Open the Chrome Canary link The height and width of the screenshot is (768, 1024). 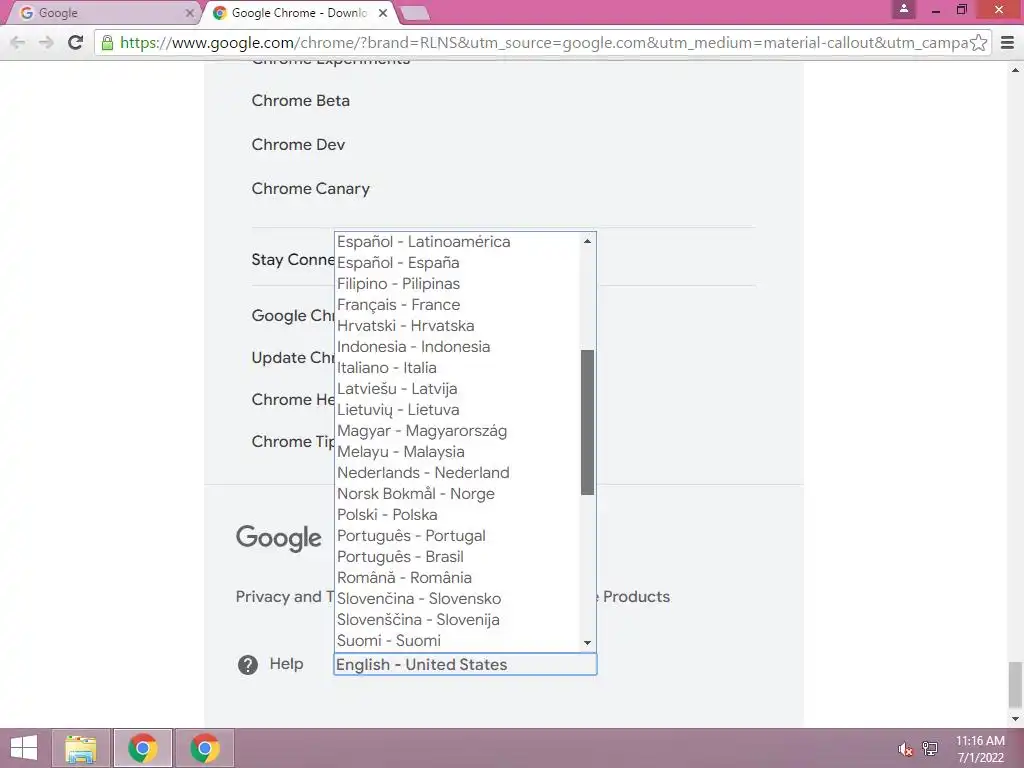click(x=310, y=189)
